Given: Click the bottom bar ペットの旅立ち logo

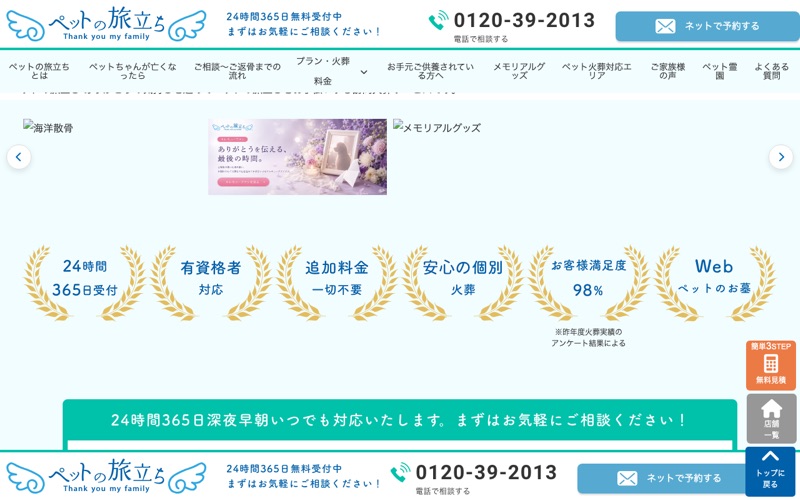Looking at the screenshot, I should coord(106,476).
